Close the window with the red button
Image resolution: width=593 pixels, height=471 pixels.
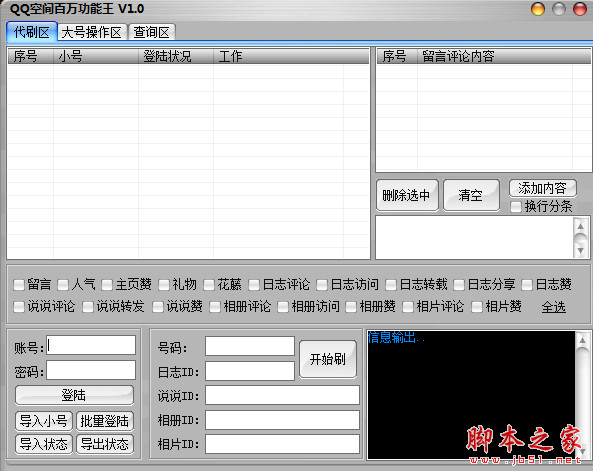point(579,9)
